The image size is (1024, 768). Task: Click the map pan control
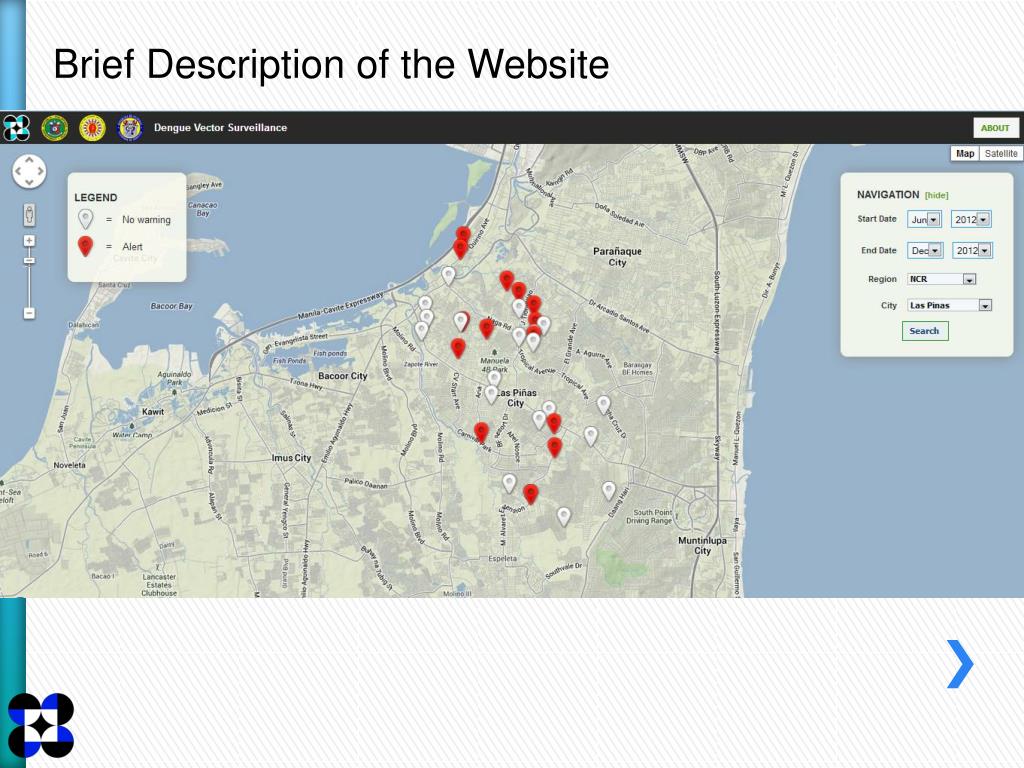29,172
